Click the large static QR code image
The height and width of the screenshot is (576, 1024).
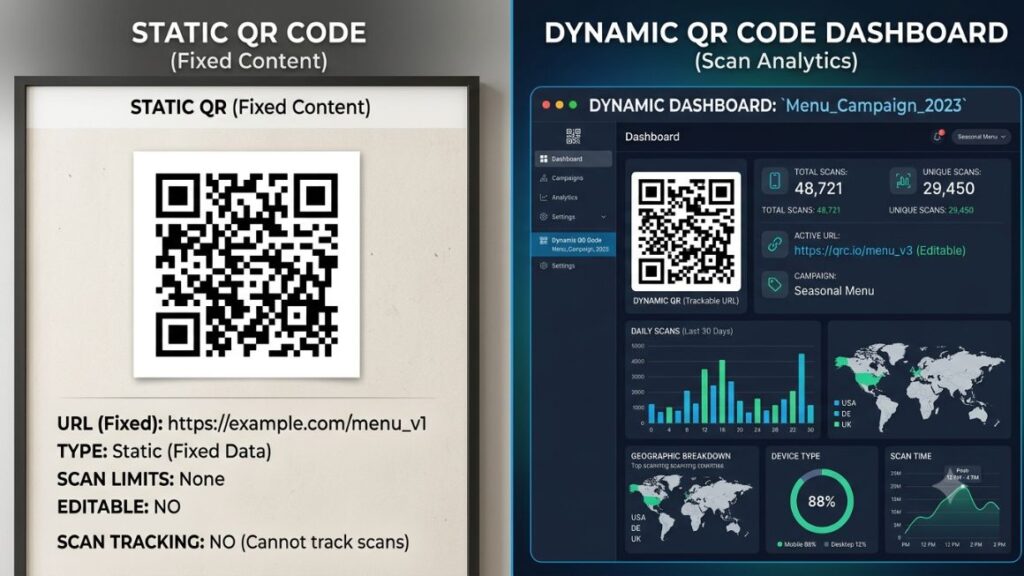(x=246, y=264)
